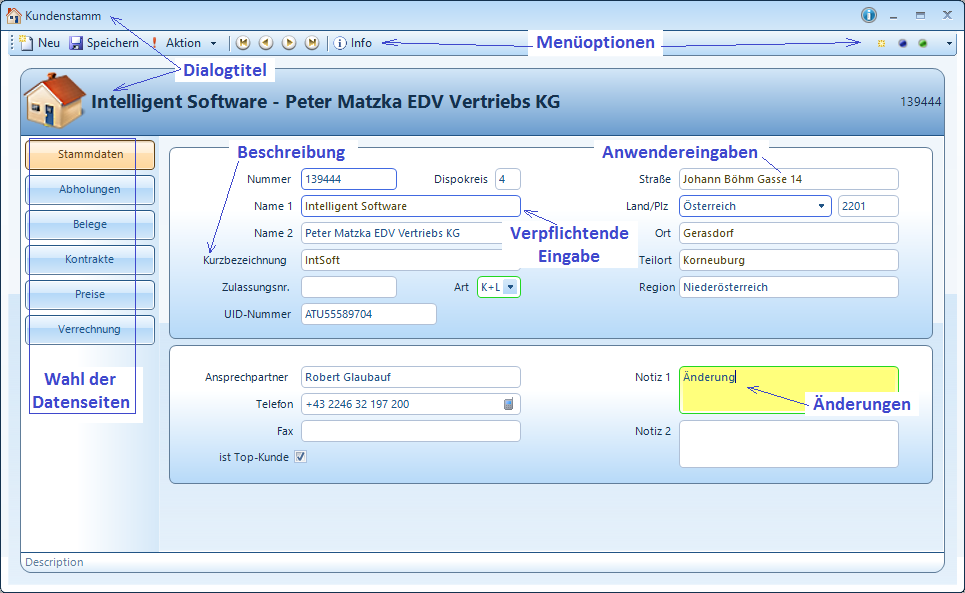The image size is (965, 593).
Task: Click the blue info icon in title bar
Action: click(x=868, y=15)
